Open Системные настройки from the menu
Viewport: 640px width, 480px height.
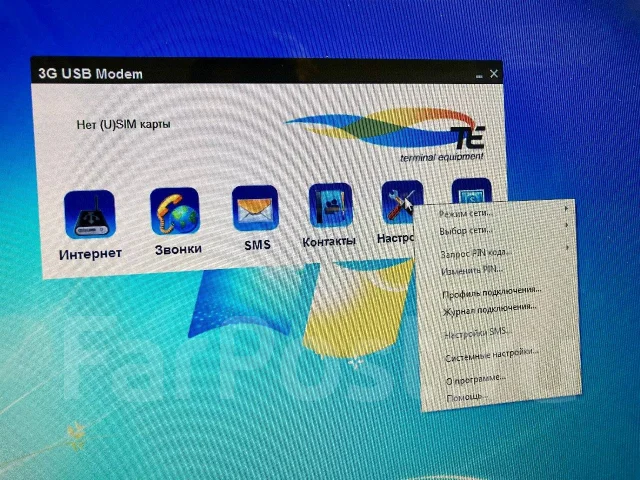[498, 355]
